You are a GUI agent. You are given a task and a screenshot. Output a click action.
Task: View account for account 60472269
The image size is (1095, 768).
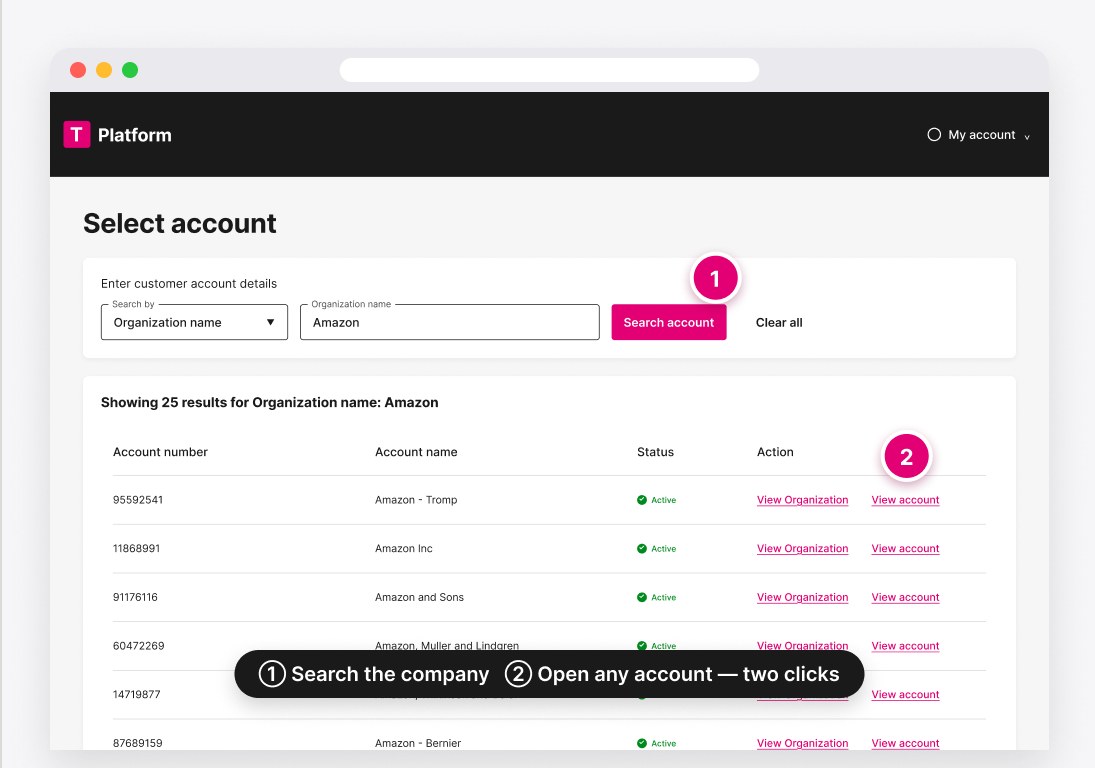click(905, 646)
